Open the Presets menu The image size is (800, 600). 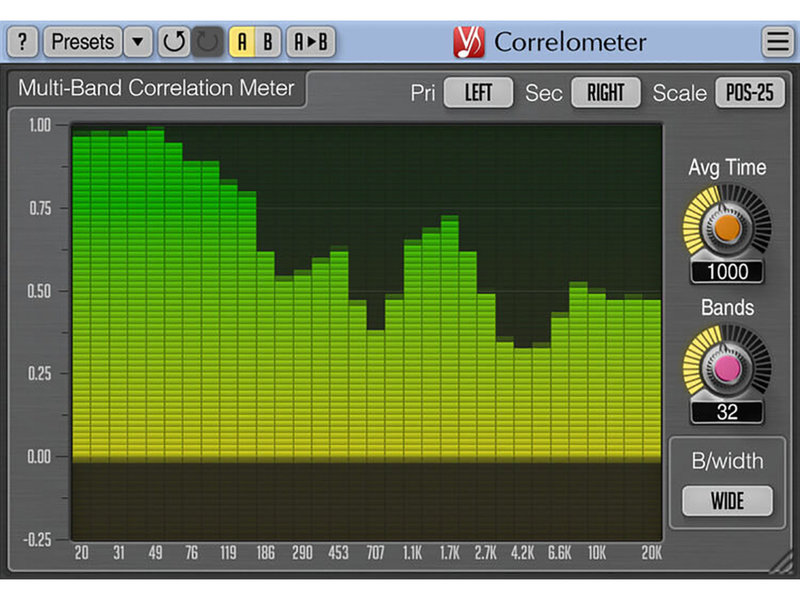tap(84, 42)
